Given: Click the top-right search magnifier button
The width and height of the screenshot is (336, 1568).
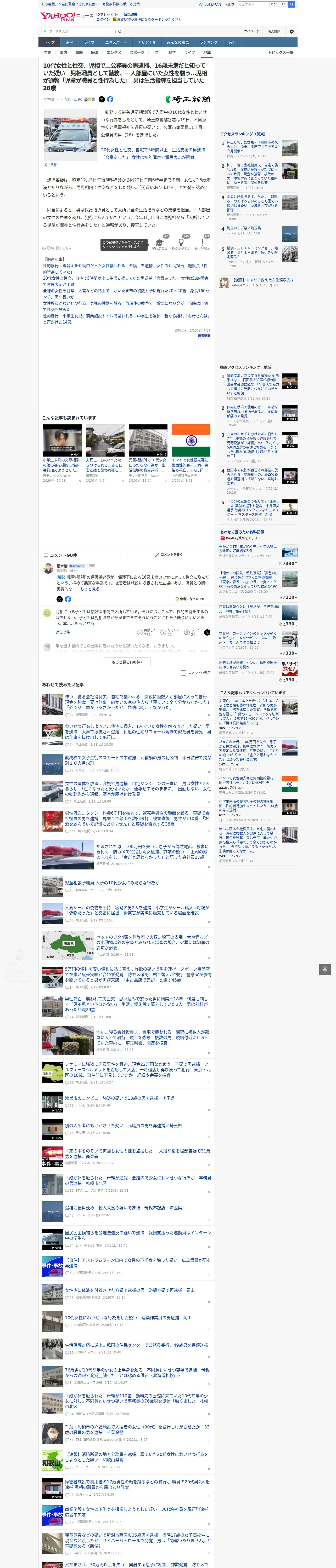Looking at the screenshot, I should (292, 4).
